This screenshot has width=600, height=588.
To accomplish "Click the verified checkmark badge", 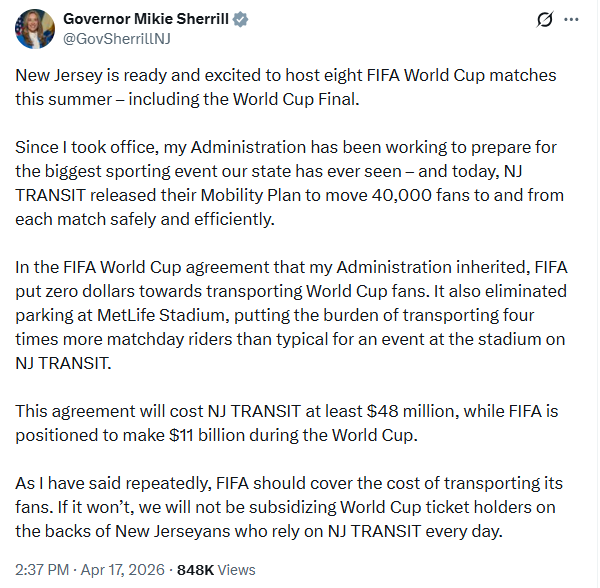I will (x=241, y=20).
